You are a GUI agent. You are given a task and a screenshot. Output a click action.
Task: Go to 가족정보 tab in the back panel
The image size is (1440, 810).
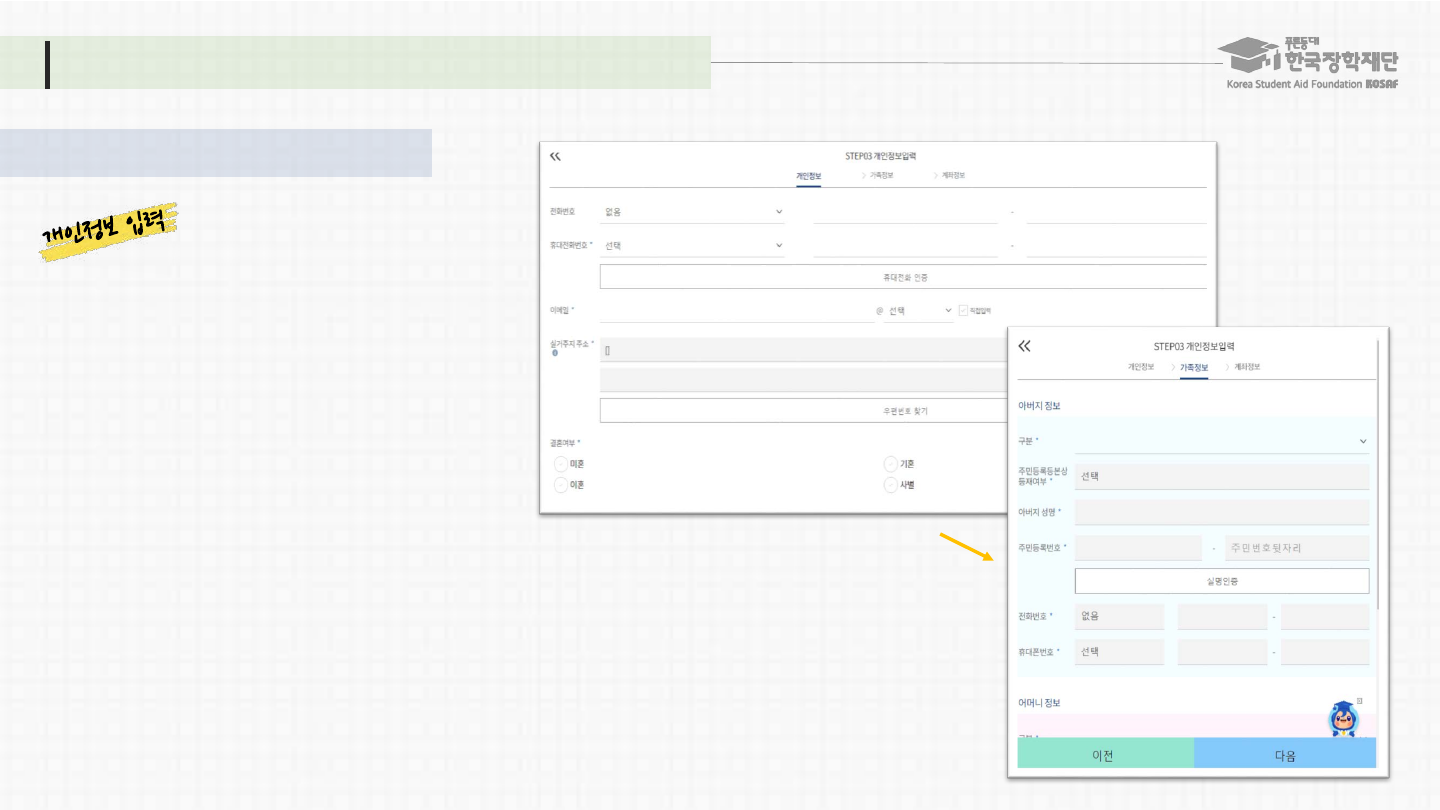click(880, 175)
